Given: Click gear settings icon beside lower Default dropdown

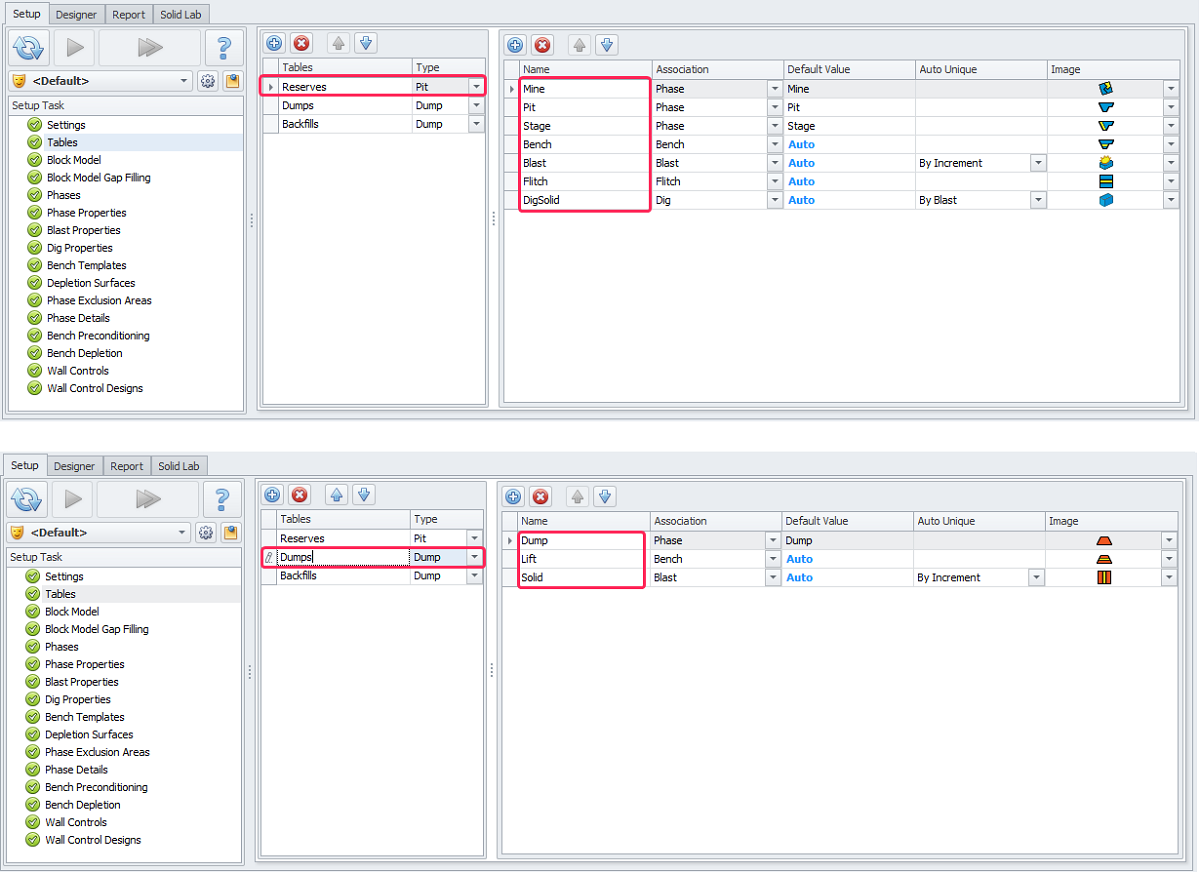Looking at the screenshot, I should tap(206, 532).
